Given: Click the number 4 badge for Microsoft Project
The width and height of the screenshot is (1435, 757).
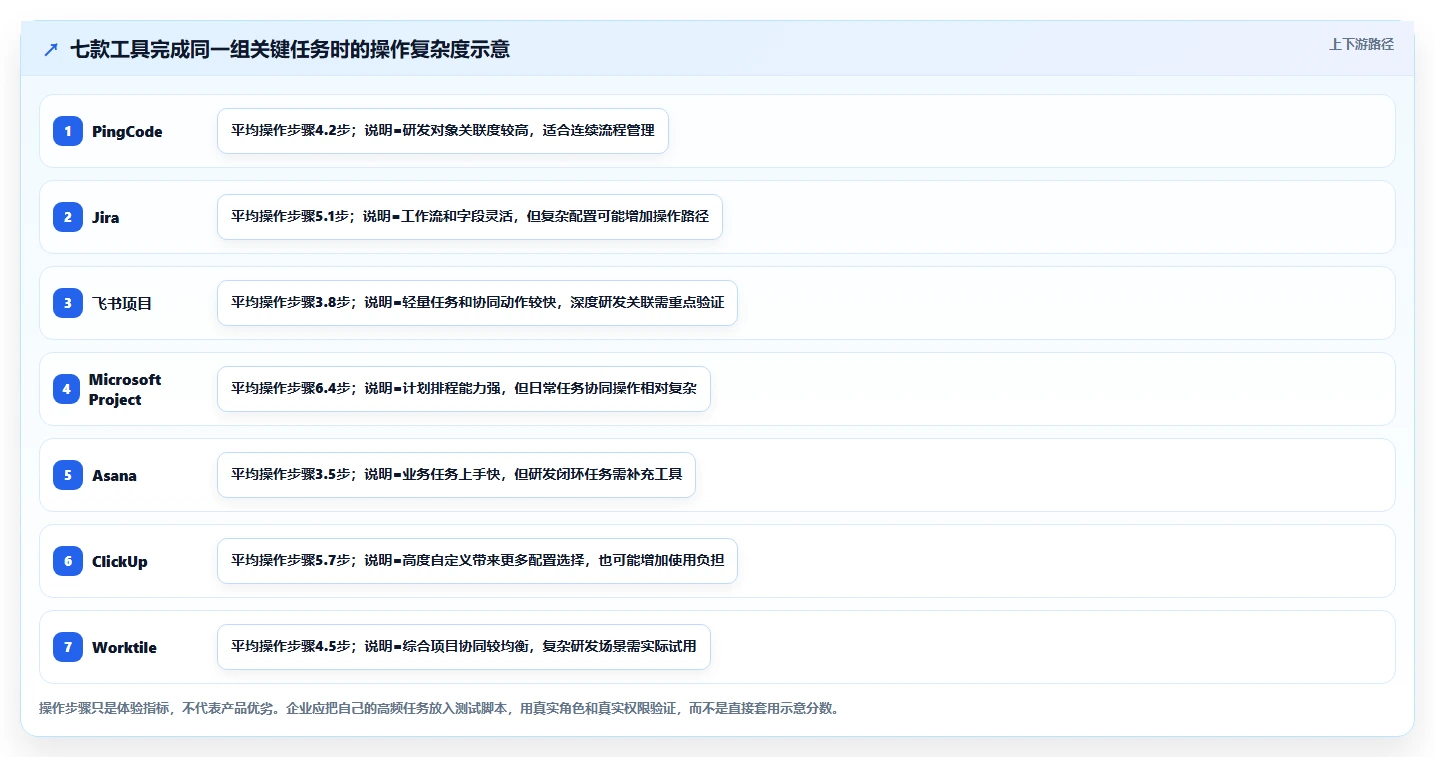Looking at the screenshot, I should 68,389.
